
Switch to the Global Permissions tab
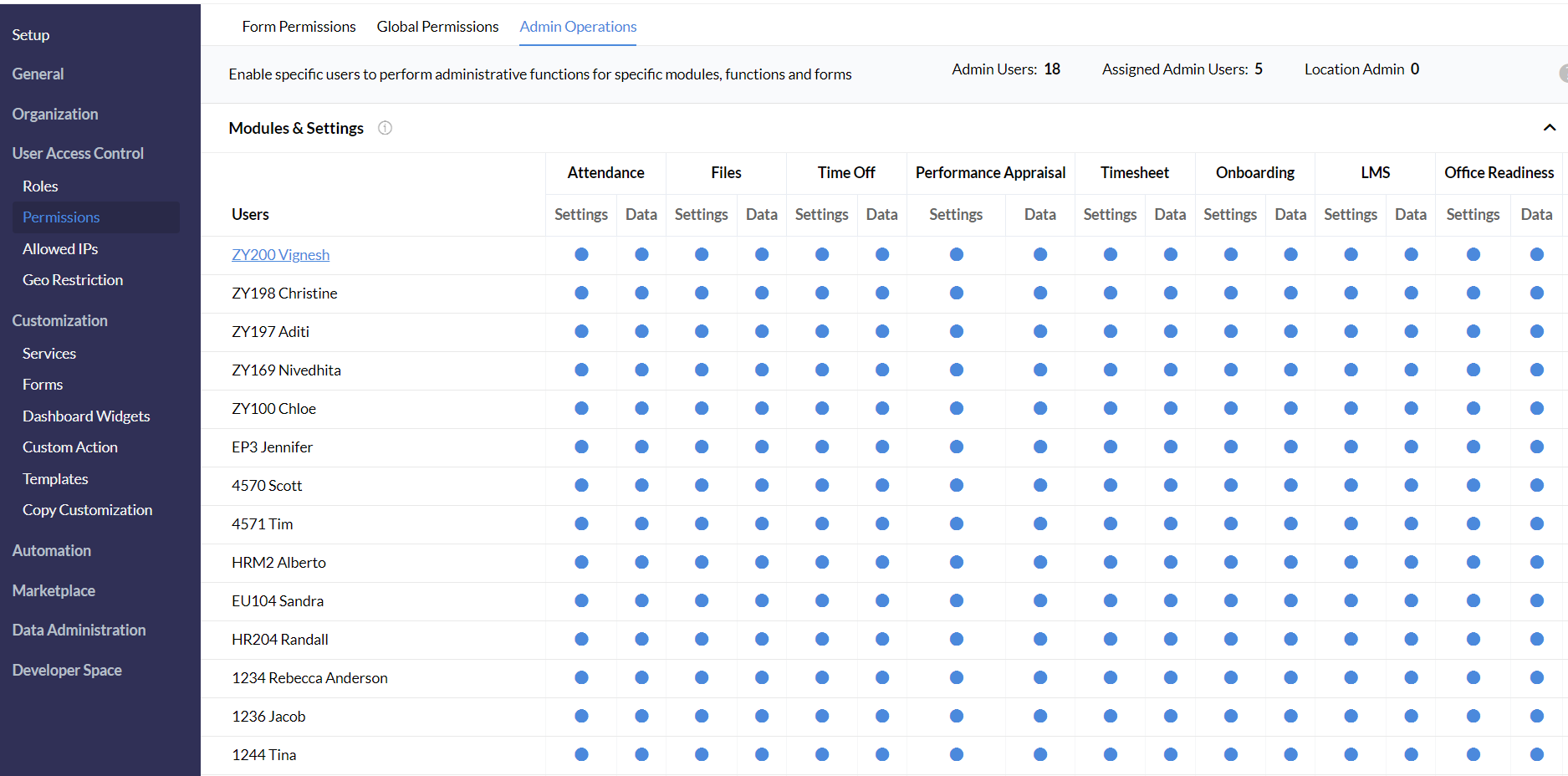437,27
